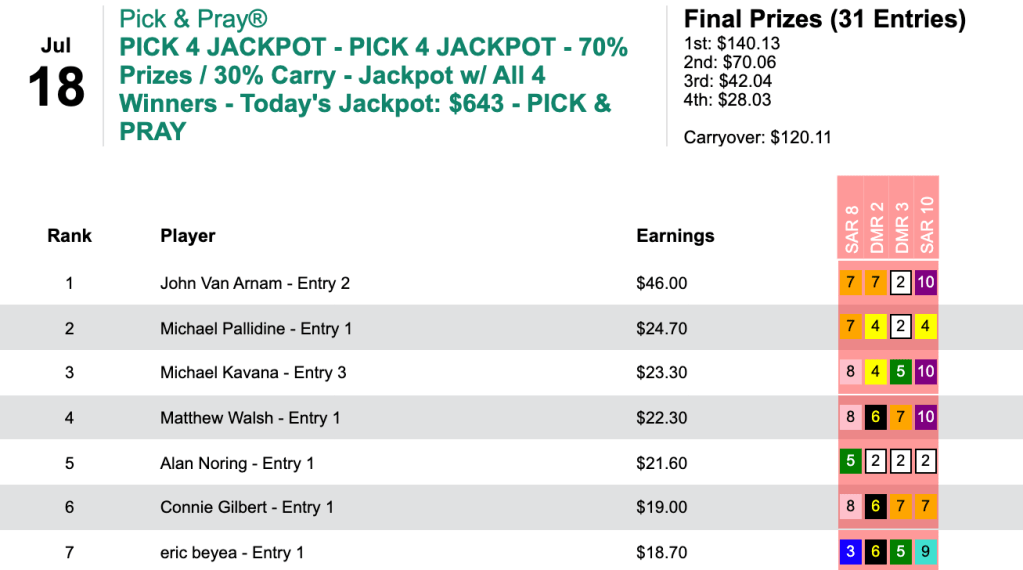Viewport: 1023px width, 570px height.
Task: Select Alan Noring's green 5 pick box
Action: tap(851, 462)
